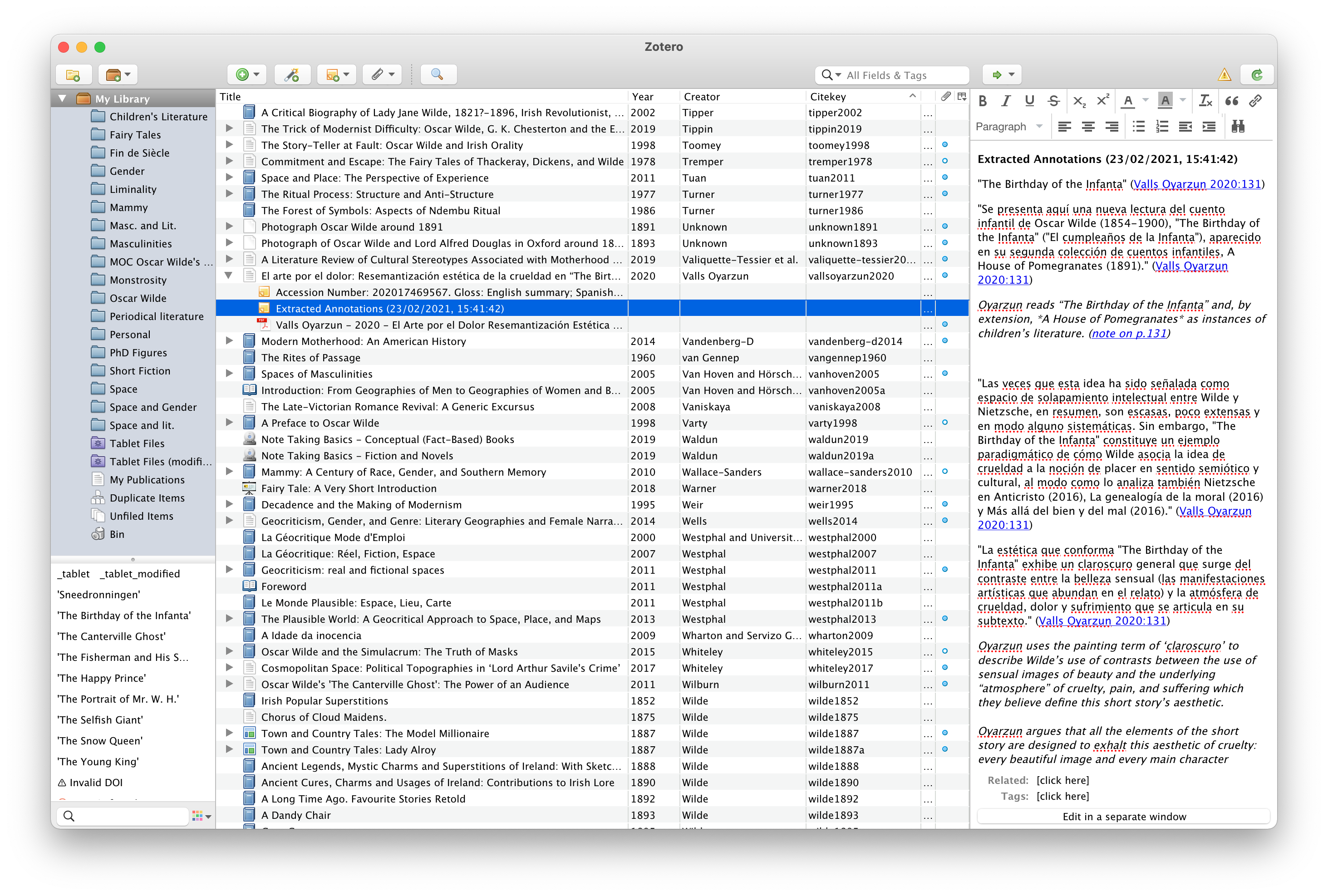Open the Fairy Tales collection

point(135,135)
